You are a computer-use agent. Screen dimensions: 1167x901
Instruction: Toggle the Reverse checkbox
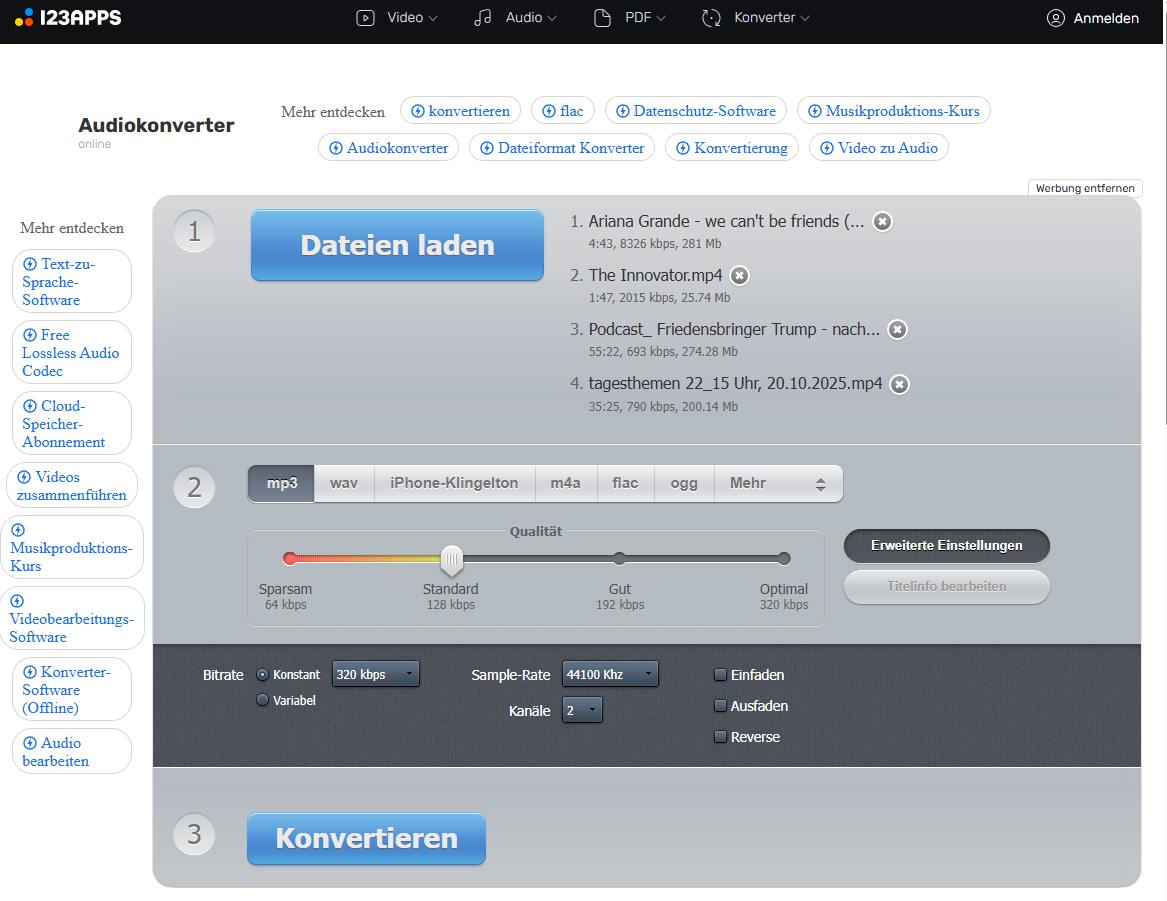(720, 737)
